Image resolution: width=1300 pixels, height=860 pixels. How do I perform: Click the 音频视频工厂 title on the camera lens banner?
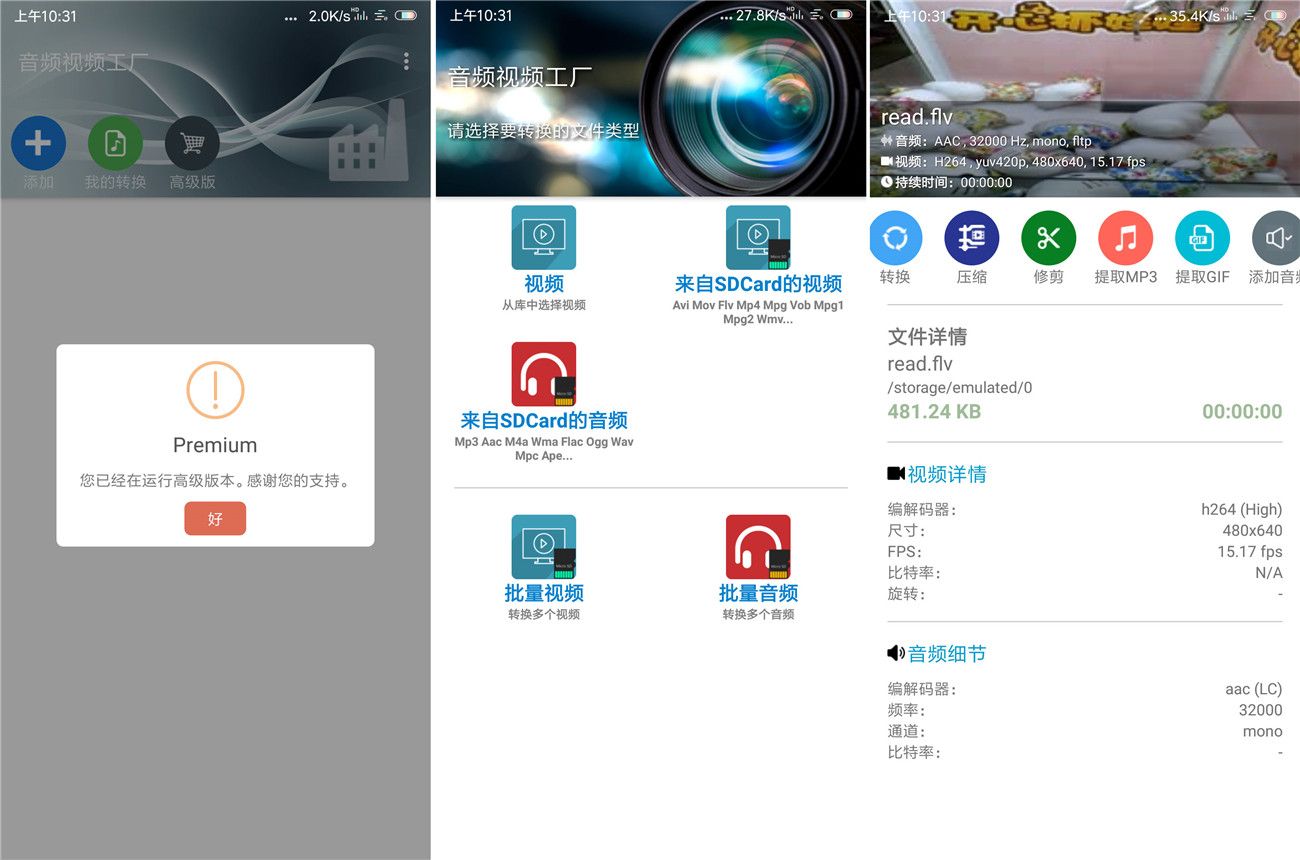(x=520, y=77)
